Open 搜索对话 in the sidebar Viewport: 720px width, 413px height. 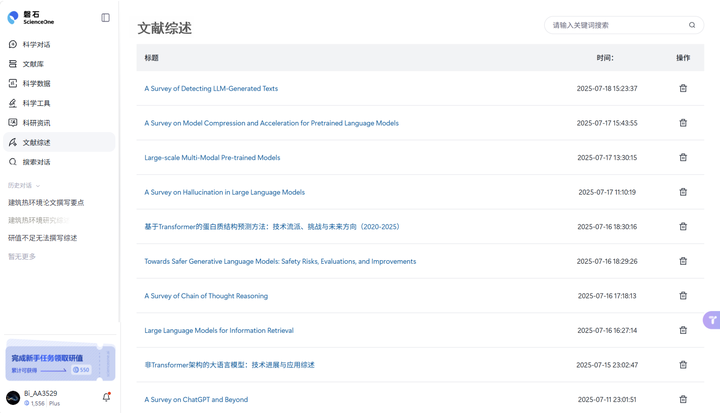(x=59, y=162)
